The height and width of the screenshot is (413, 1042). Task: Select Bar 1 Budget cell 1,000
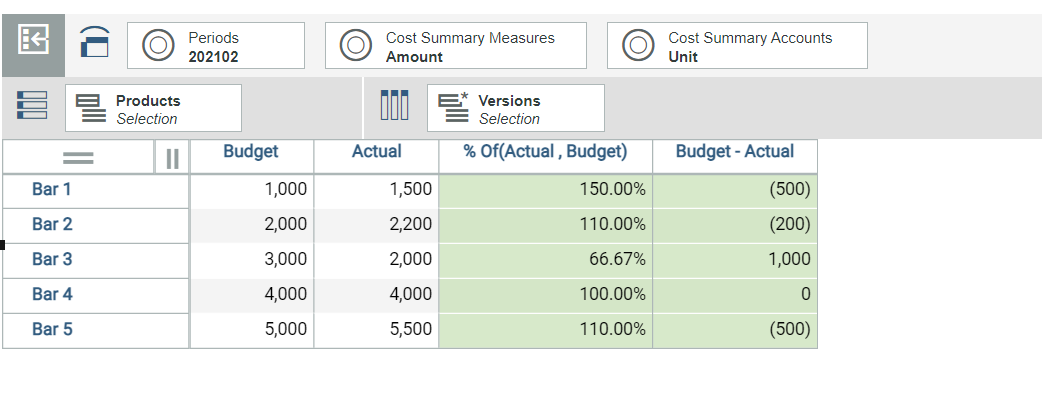pyautogui.click(x=251, y=190)
